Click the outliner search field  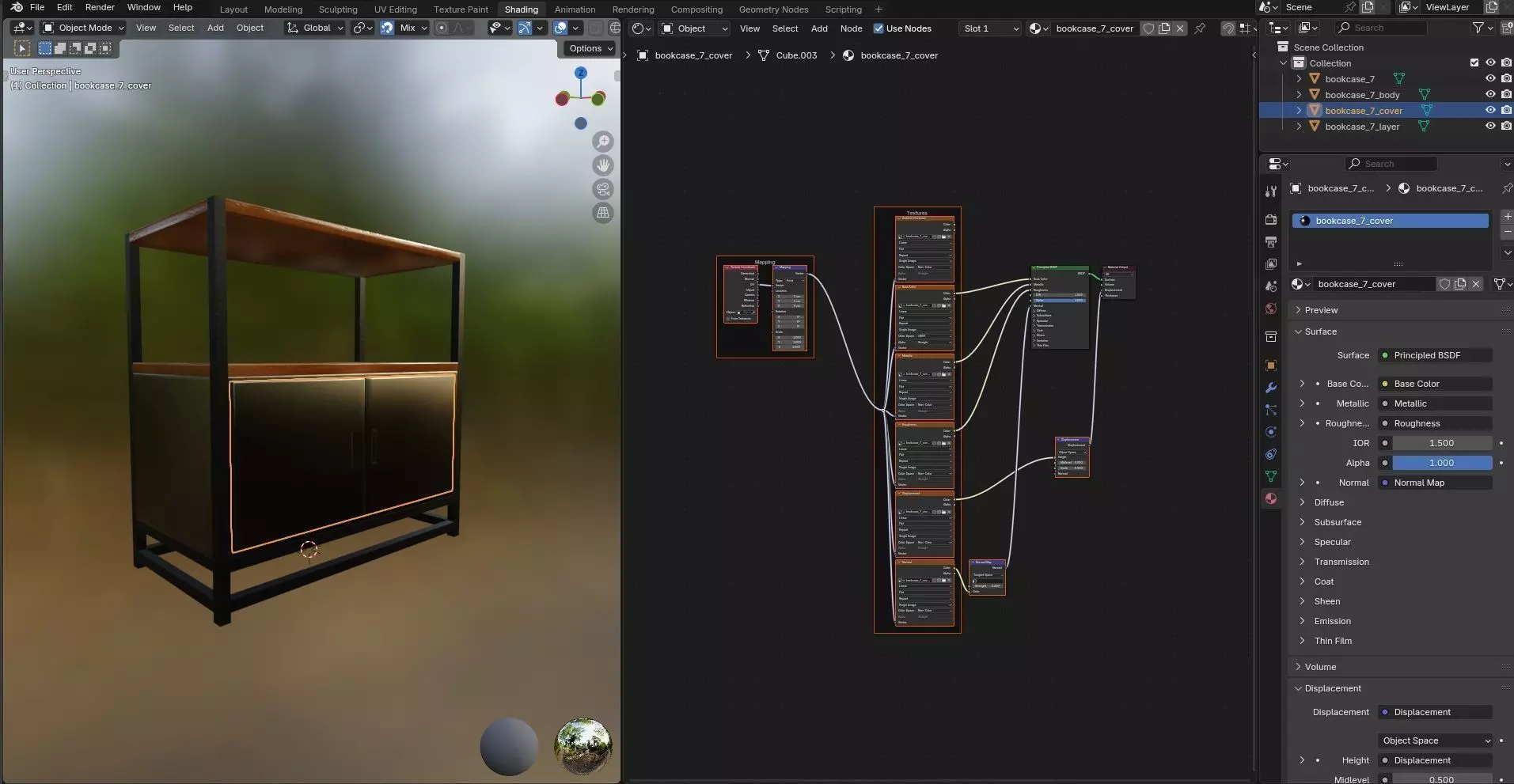click(1381, 28)
